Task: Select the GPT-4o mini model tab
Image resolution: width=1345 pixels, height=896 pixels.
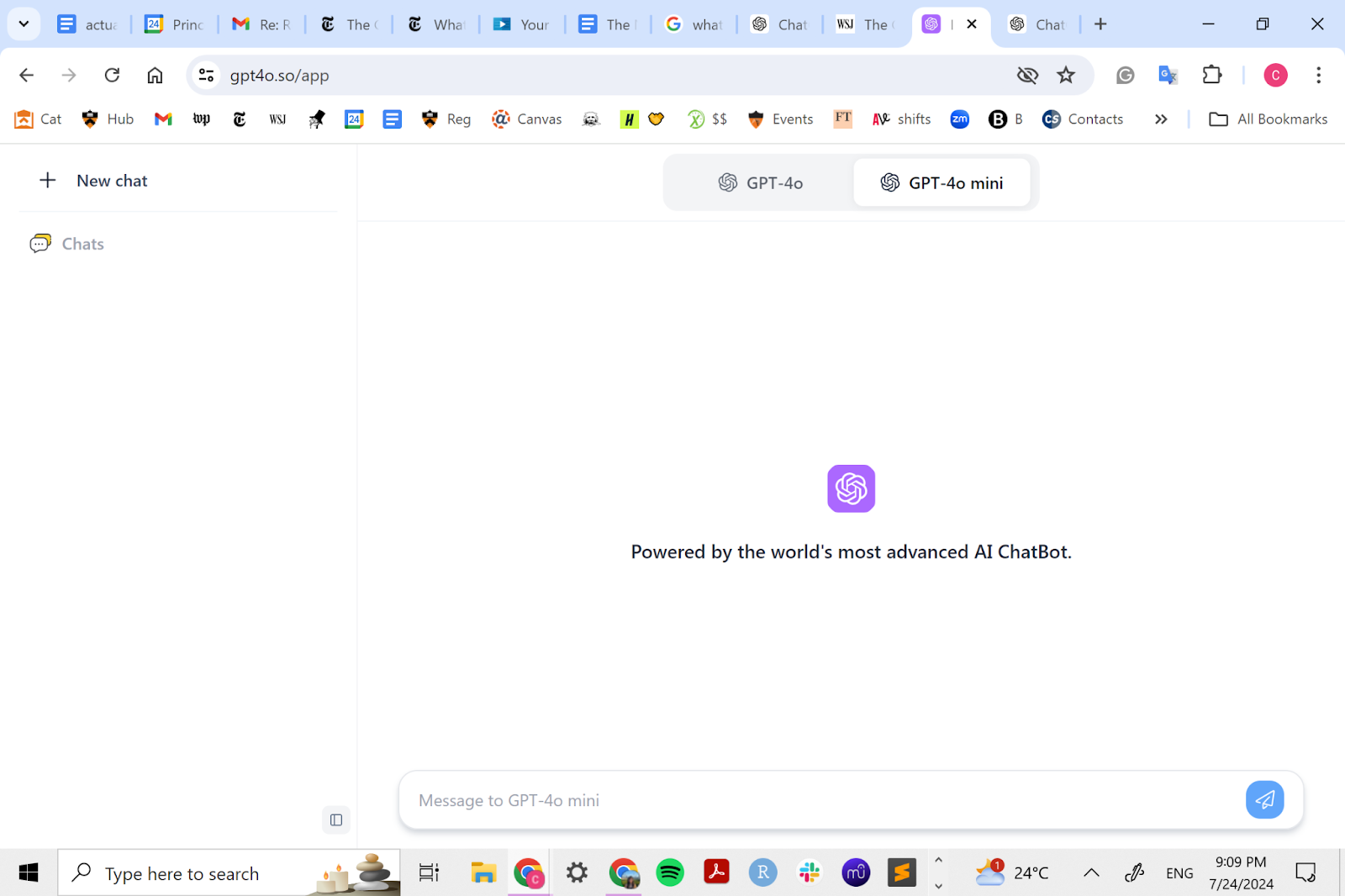Action: point(941,182)
